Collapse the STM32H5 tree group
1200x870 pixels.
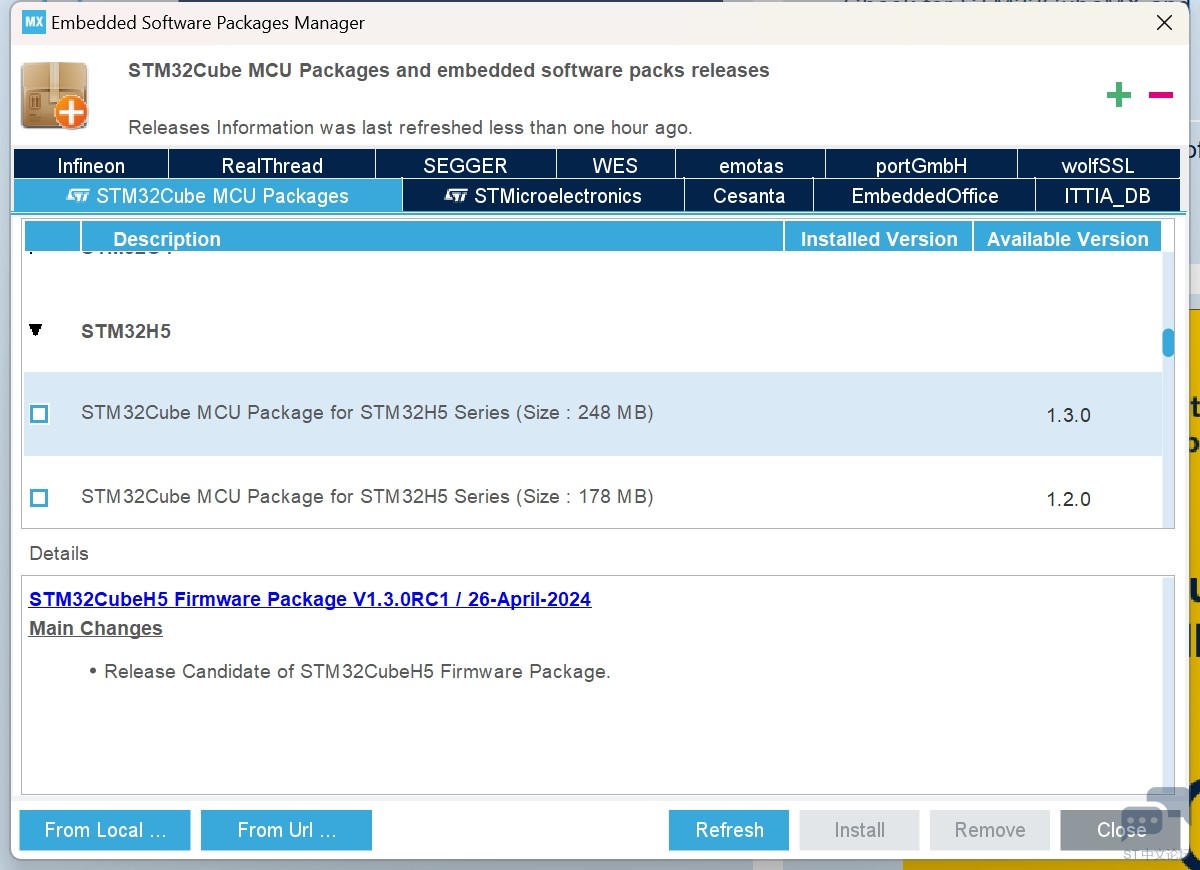36,330
